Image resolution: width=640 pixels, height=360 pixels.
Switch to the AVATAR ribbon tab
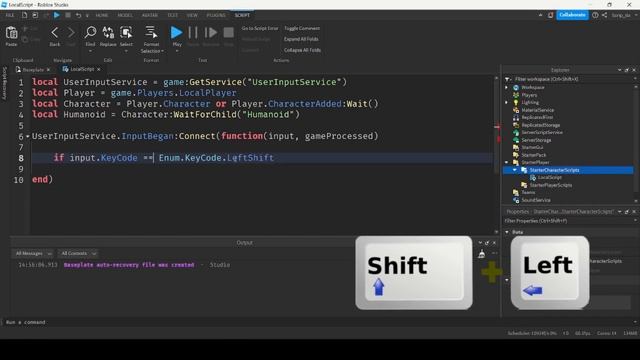[x=150, y=15]
